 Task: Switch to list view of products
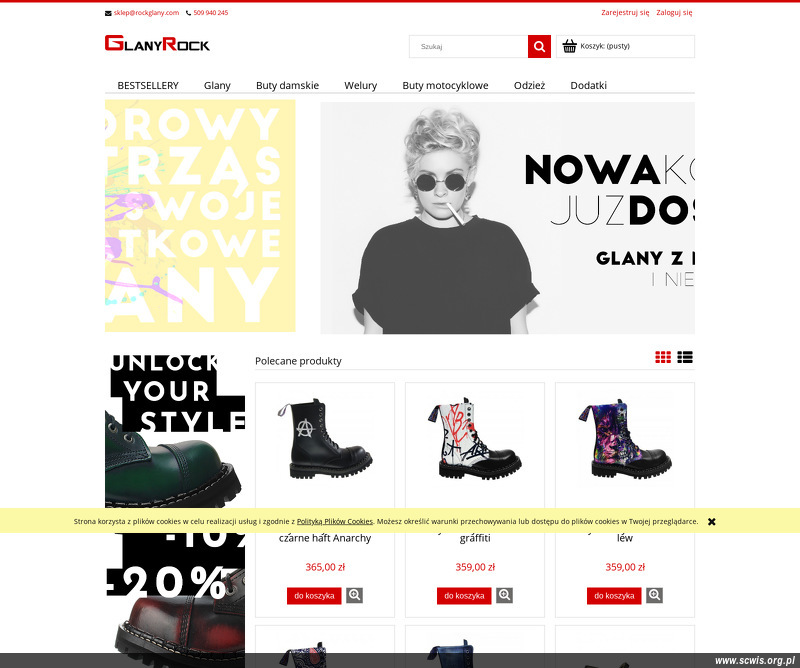tap(685, 357)
